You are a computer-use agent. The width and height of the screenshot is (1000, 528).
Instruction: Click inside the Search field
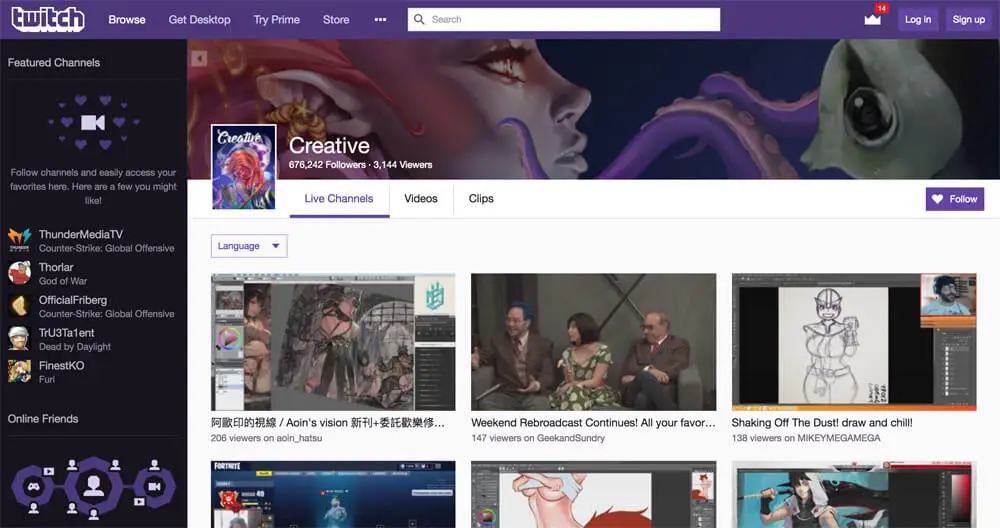pyautogui.click(x=564, y=19)
